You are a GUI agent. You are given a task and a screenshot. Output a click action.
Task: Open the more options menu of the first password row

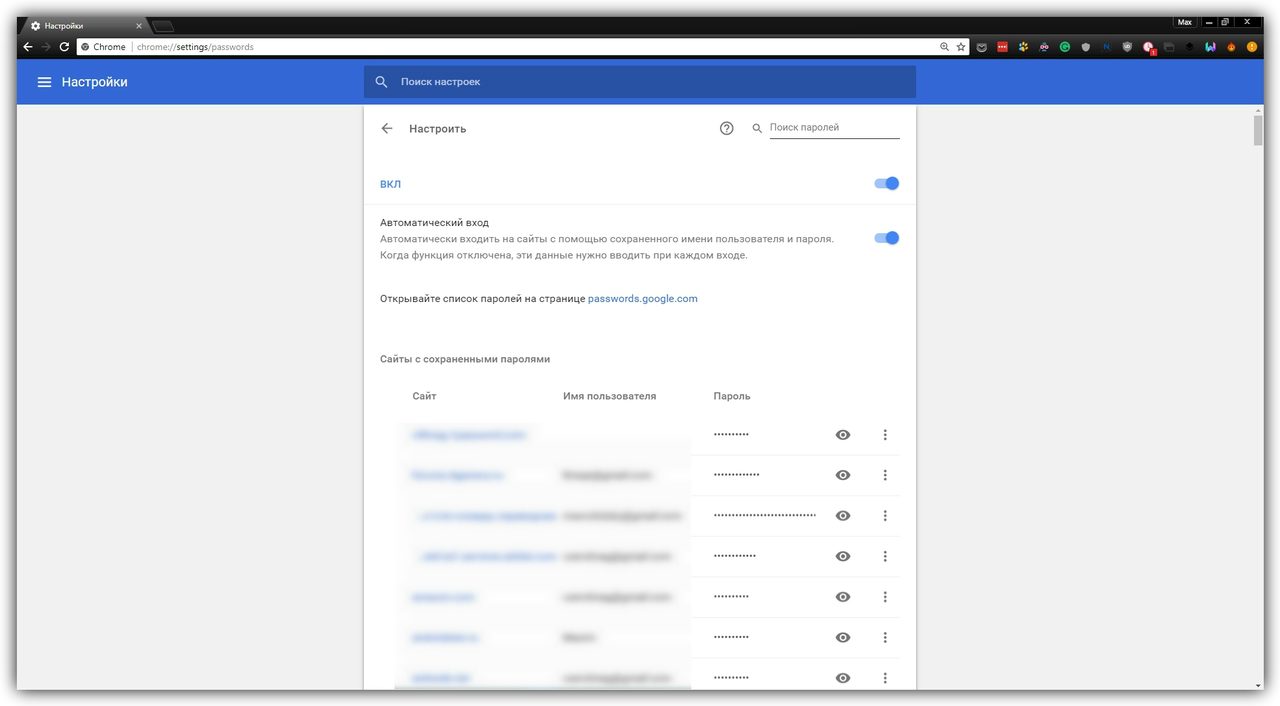[885, 435]
